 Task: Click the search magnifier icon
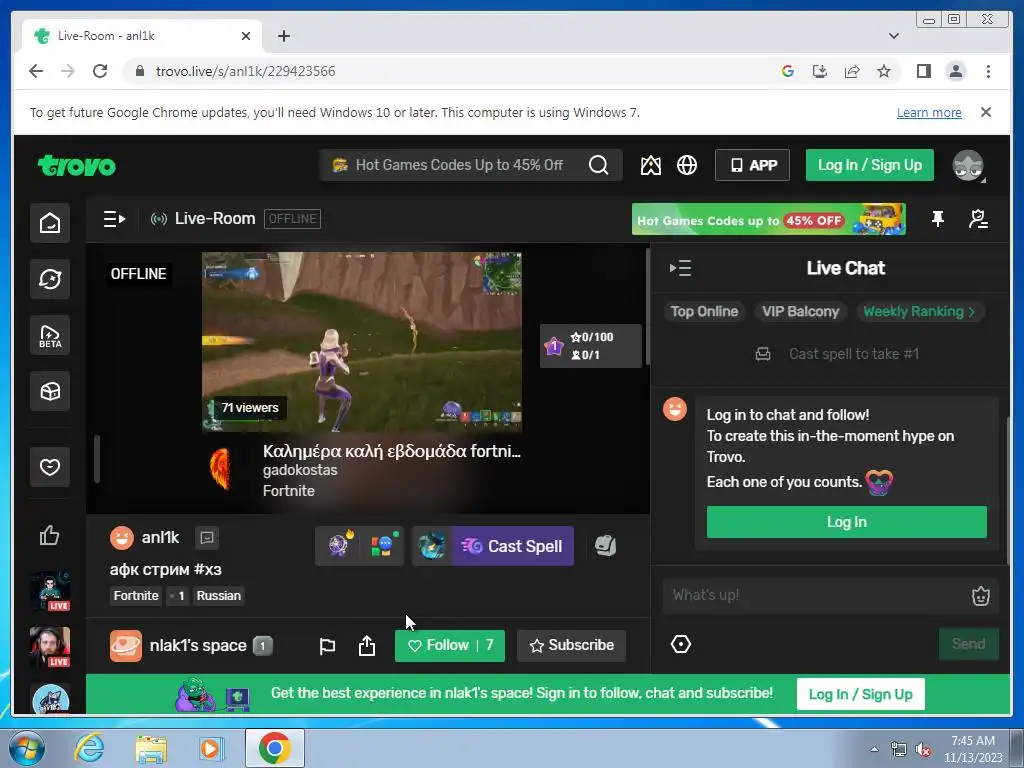click(598, 165)
